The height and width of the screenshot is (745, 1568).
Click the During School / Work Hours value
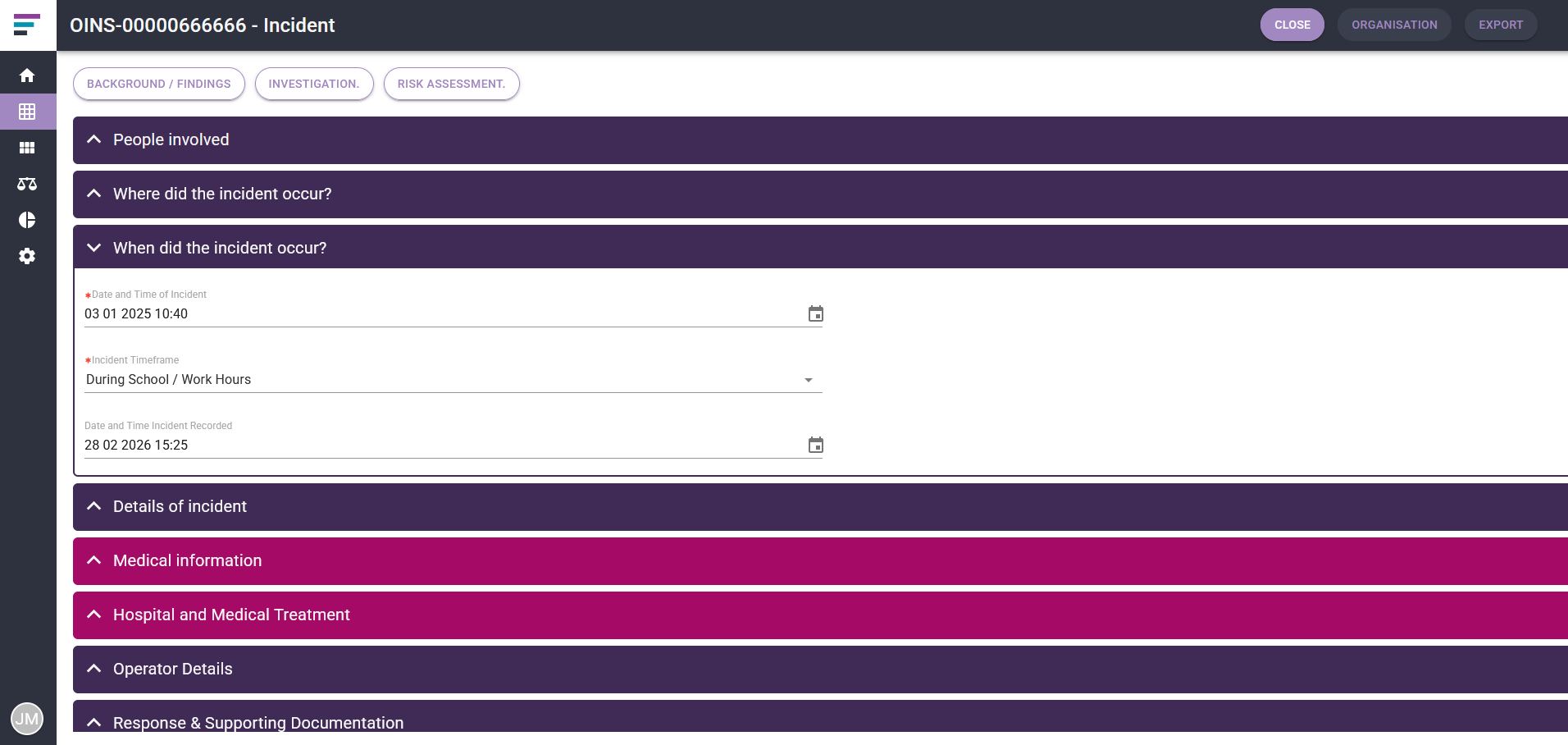168,379
